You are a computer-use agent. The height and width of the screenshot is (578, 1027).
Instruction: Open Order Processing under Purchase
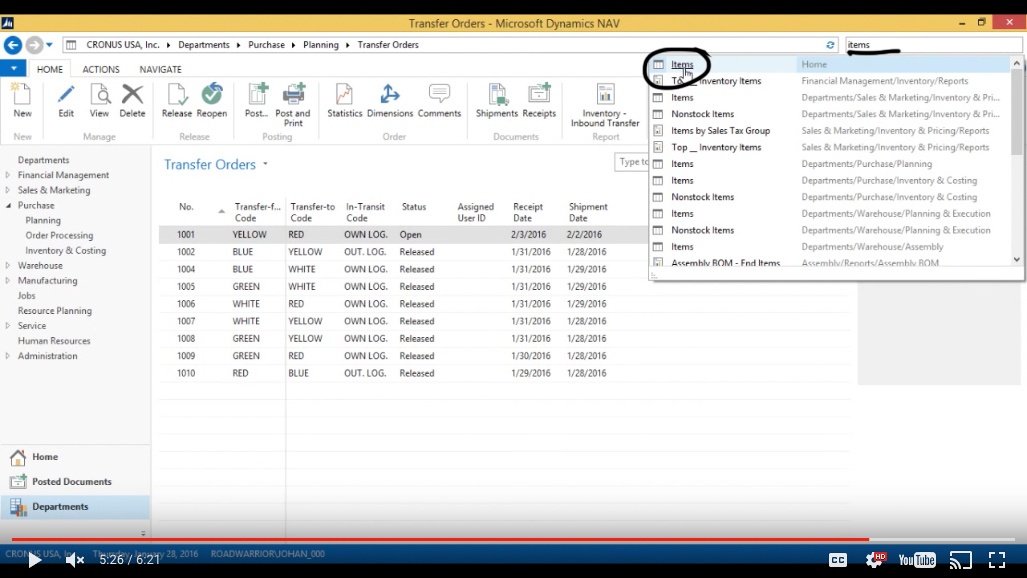click(x=59, y=235)
